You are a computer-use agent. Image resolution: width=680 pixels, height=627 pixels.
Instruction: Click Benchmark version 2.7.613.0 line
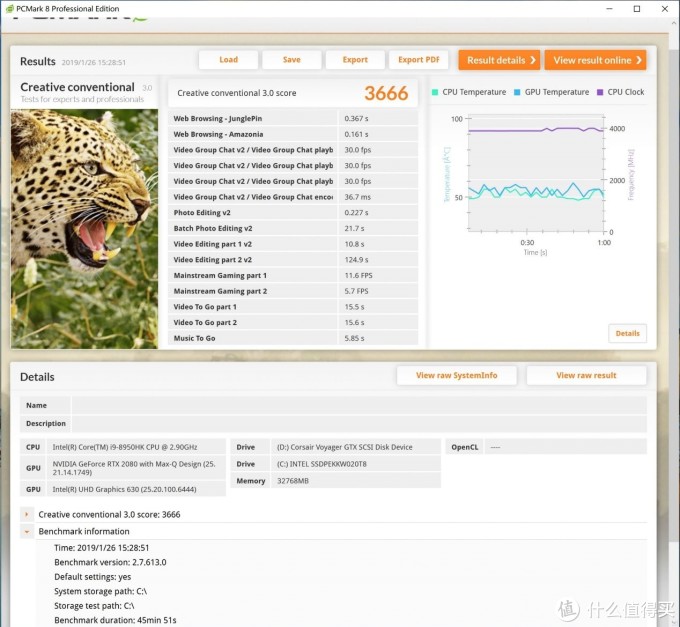110,562
